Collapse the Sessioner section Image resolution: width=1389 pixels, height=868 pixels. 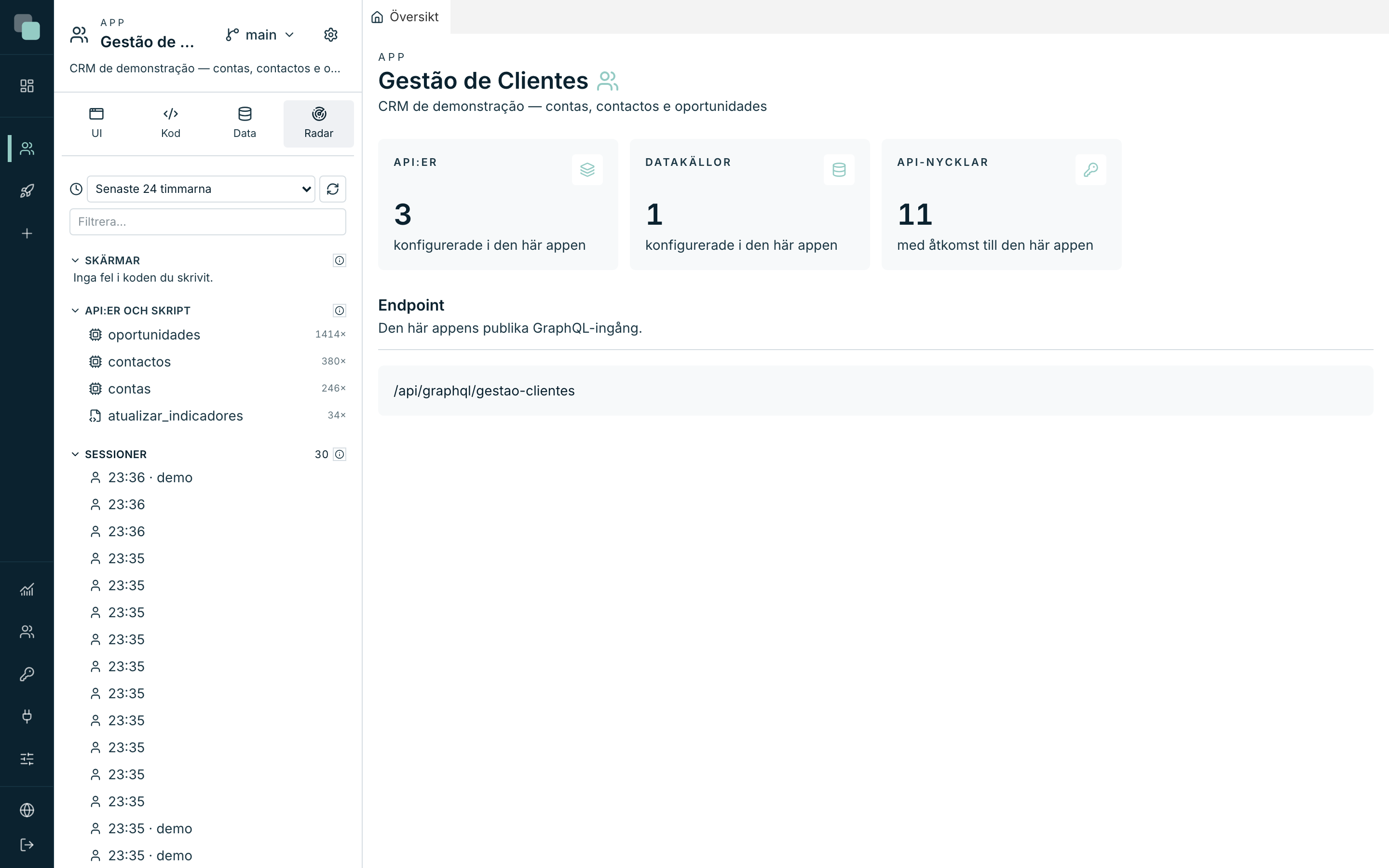(75, 454)
